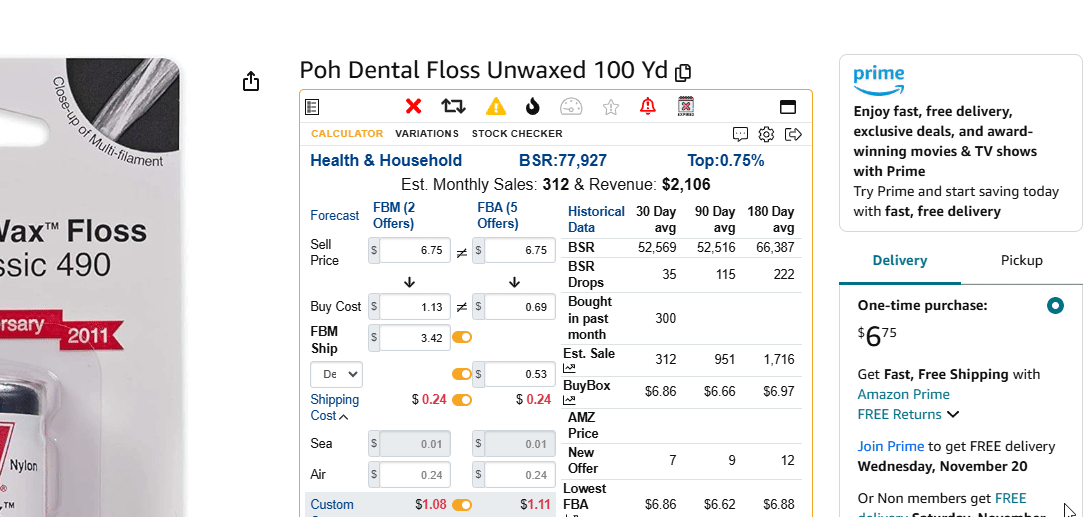
Task: Collapse the Shipping Cost section
Action: 344,416
